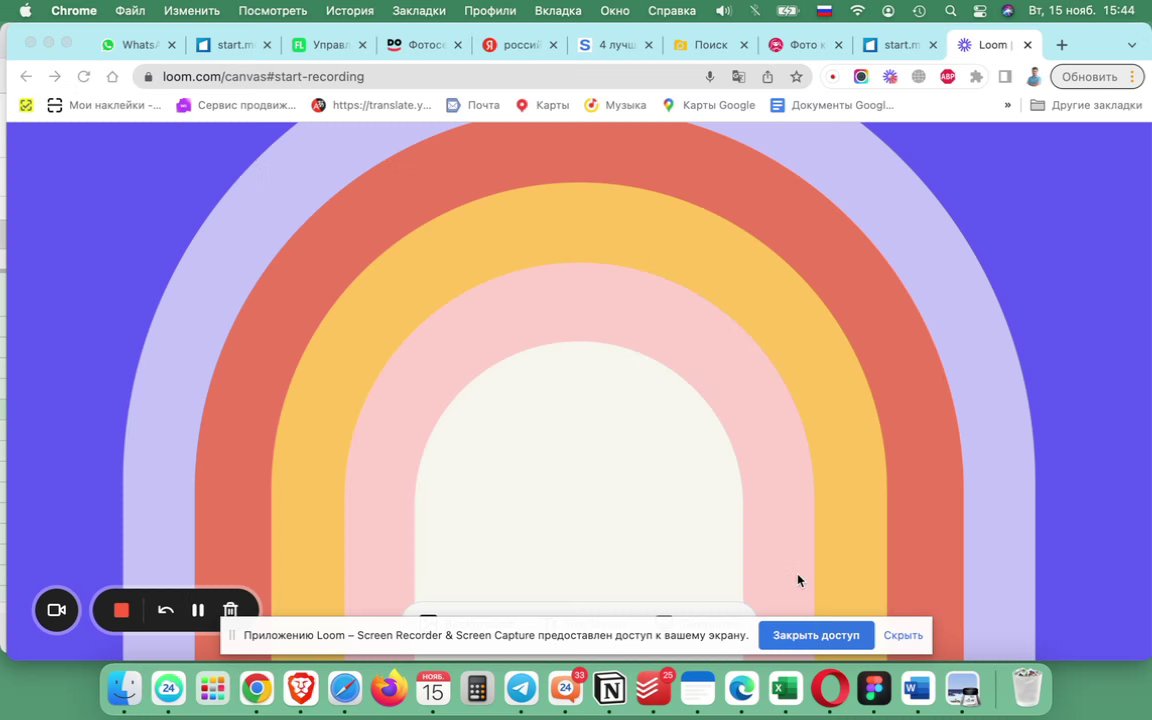Open Notion from the Dock
The height and width of the screenshot is (720, 1152).
point(610,688)
